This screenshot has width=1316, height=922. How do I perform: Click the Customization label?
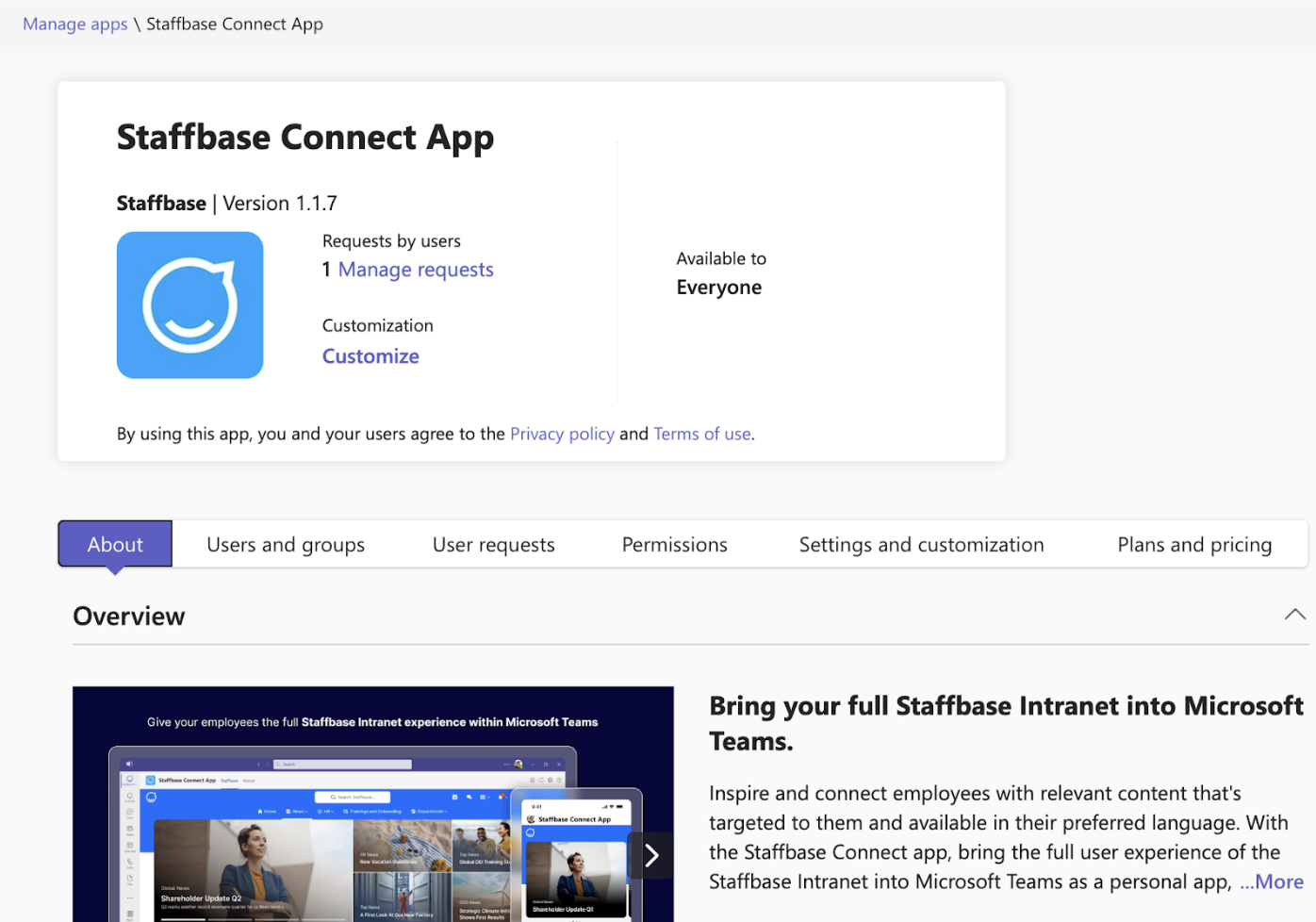coord(378,325)
